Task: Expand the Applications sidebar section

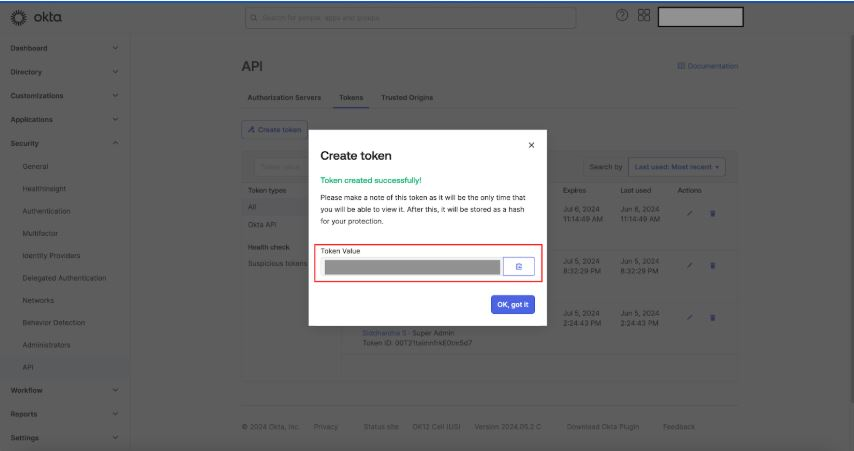Action: (64, 119)
